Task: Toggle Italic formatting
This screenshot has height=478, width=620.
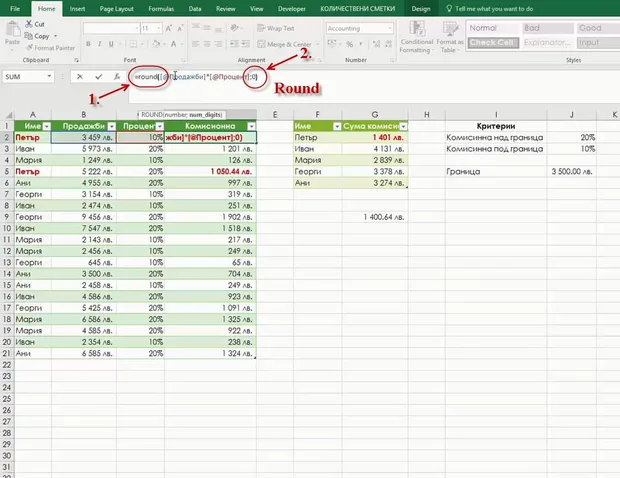Action: tap(100, 44)
